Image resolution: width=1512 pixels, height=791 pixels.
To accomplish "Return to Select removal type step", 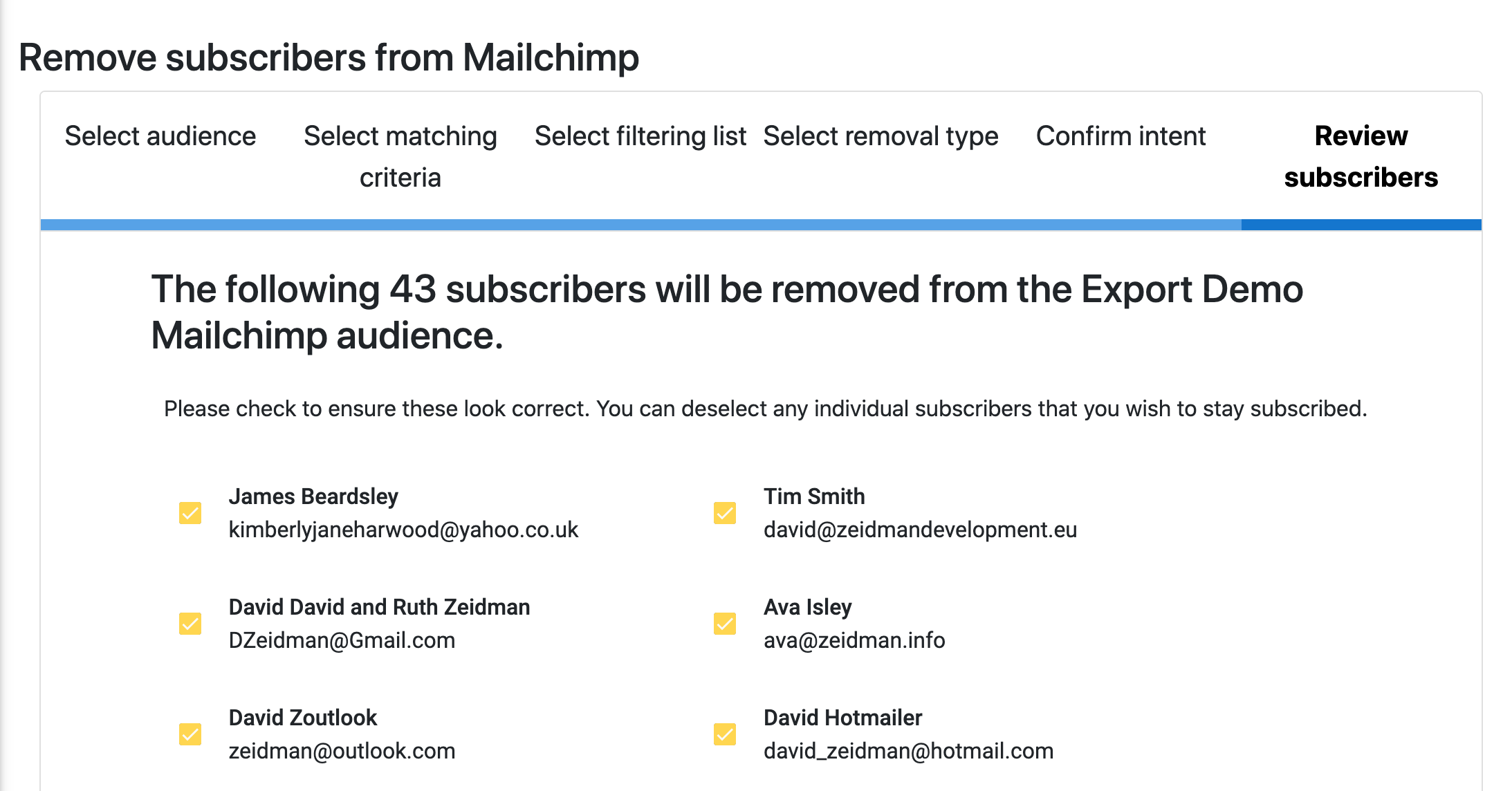I will pyautogui.click(x=881, y=136).
